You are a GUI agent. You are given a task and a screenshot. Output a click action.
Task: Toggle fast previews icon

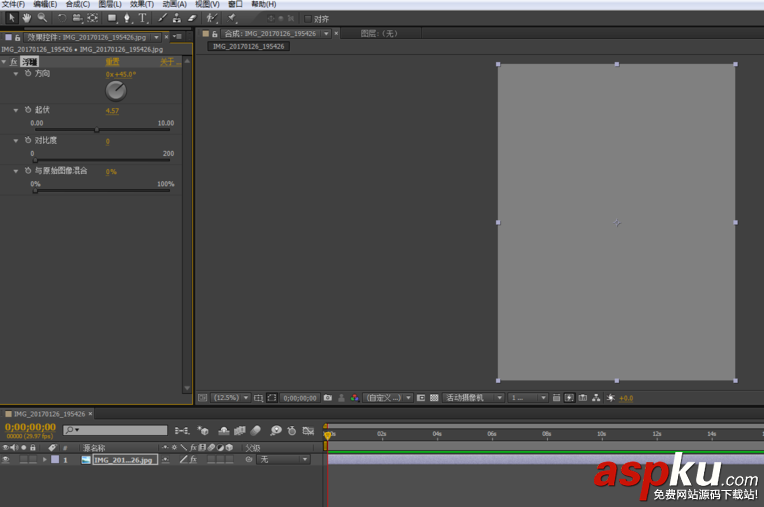[x=569, y=398]
